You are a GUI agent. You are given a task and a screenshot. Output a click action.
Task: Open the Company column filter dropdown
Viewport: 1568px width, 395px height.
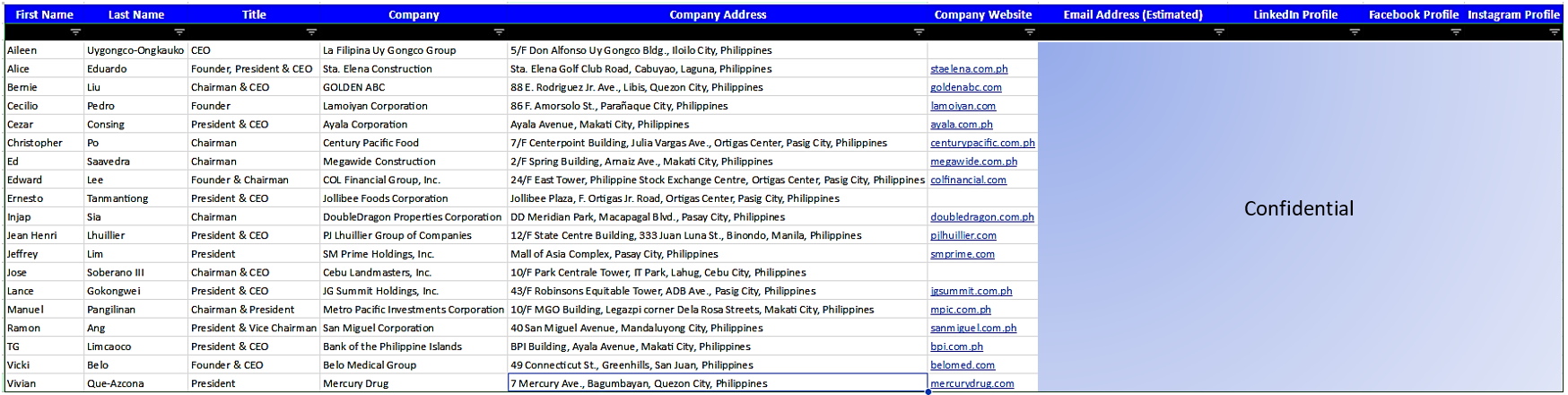(499, 32)
